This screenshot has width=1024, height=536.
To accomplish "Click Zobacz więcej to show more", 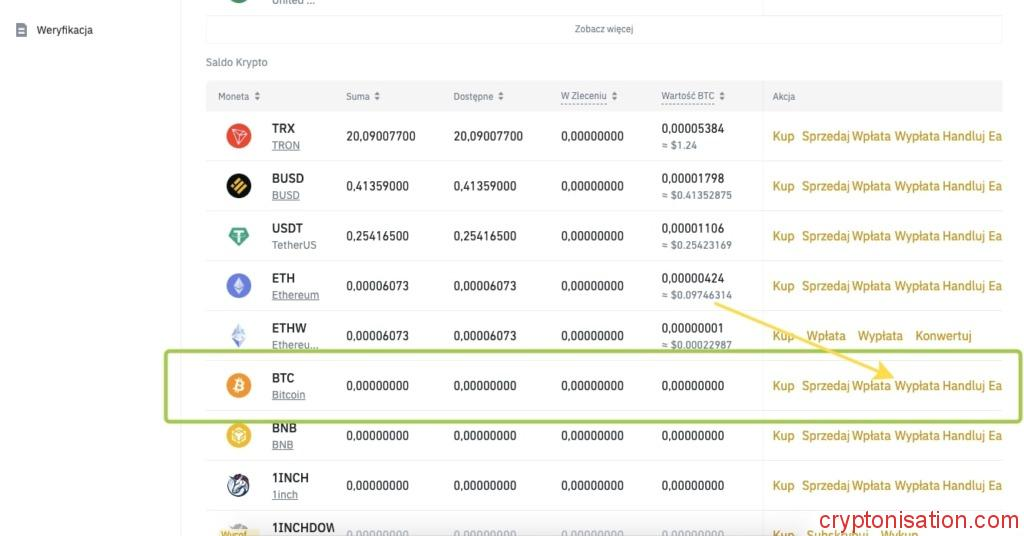I will 604,29.
